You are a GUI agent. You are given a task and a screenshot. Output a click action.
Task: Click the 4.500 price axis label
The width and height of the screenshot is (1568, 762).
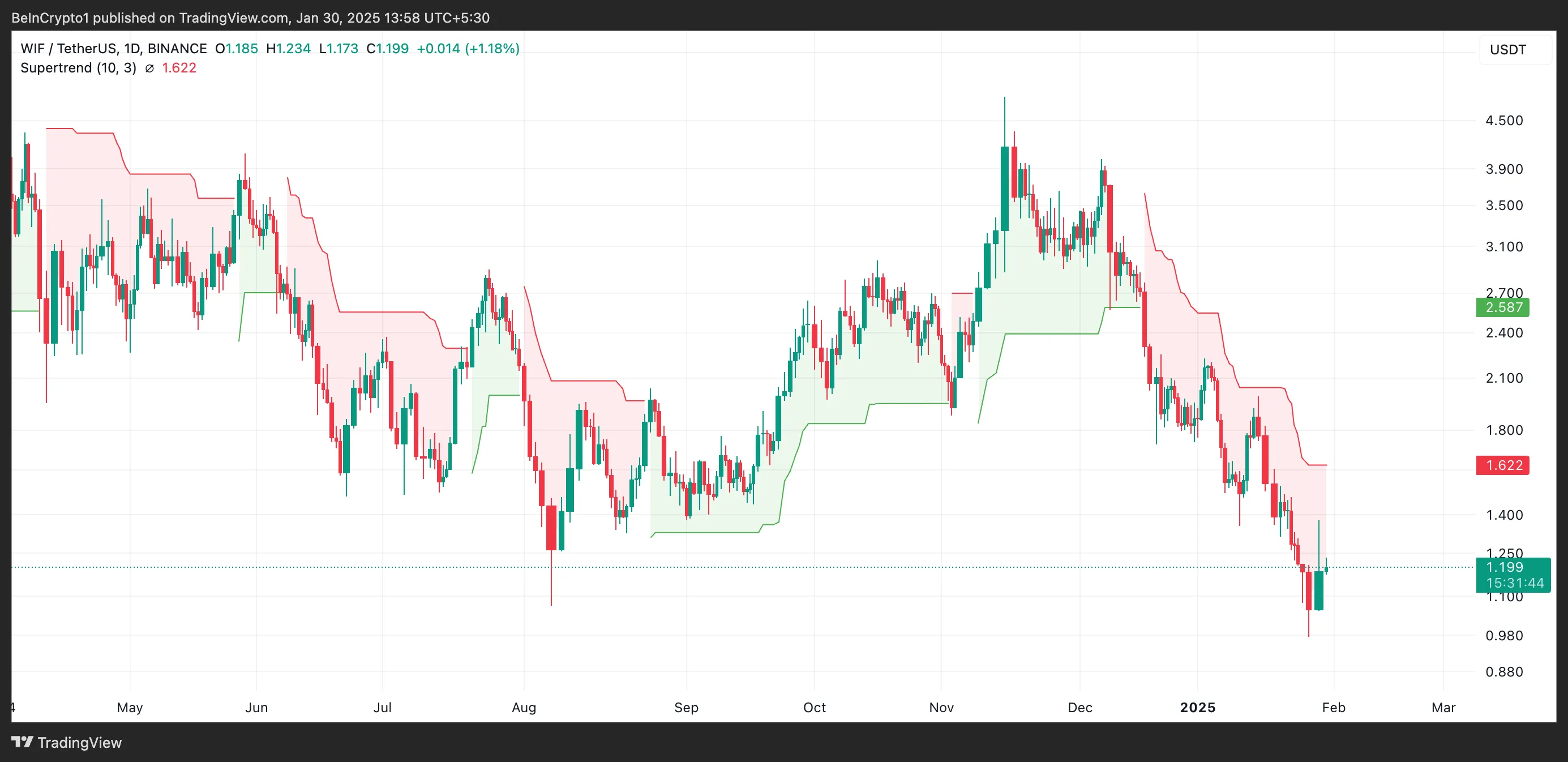pos(1503,121)
